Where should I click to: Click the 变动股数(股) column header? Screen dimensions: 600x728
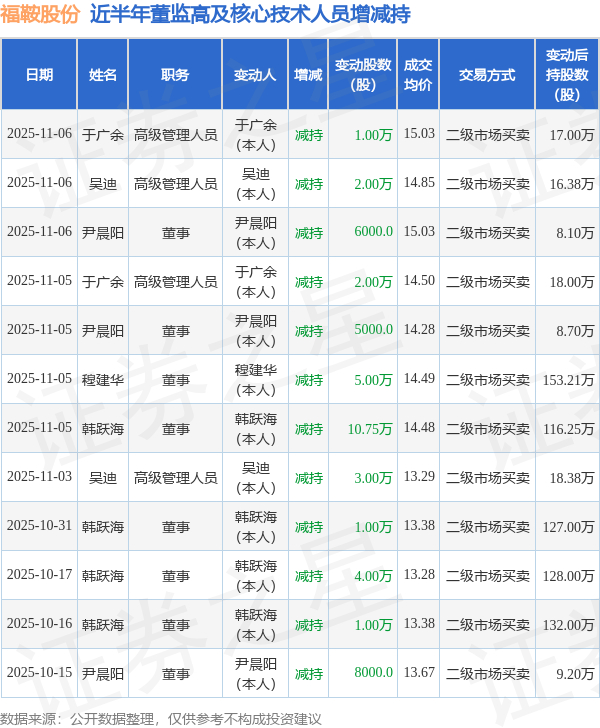363,74
